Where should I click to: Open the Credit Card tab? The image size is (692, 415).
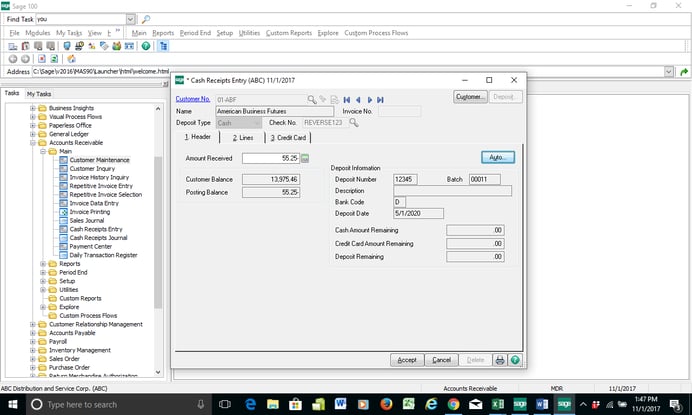pyautogui.click(x=286, y=138)
